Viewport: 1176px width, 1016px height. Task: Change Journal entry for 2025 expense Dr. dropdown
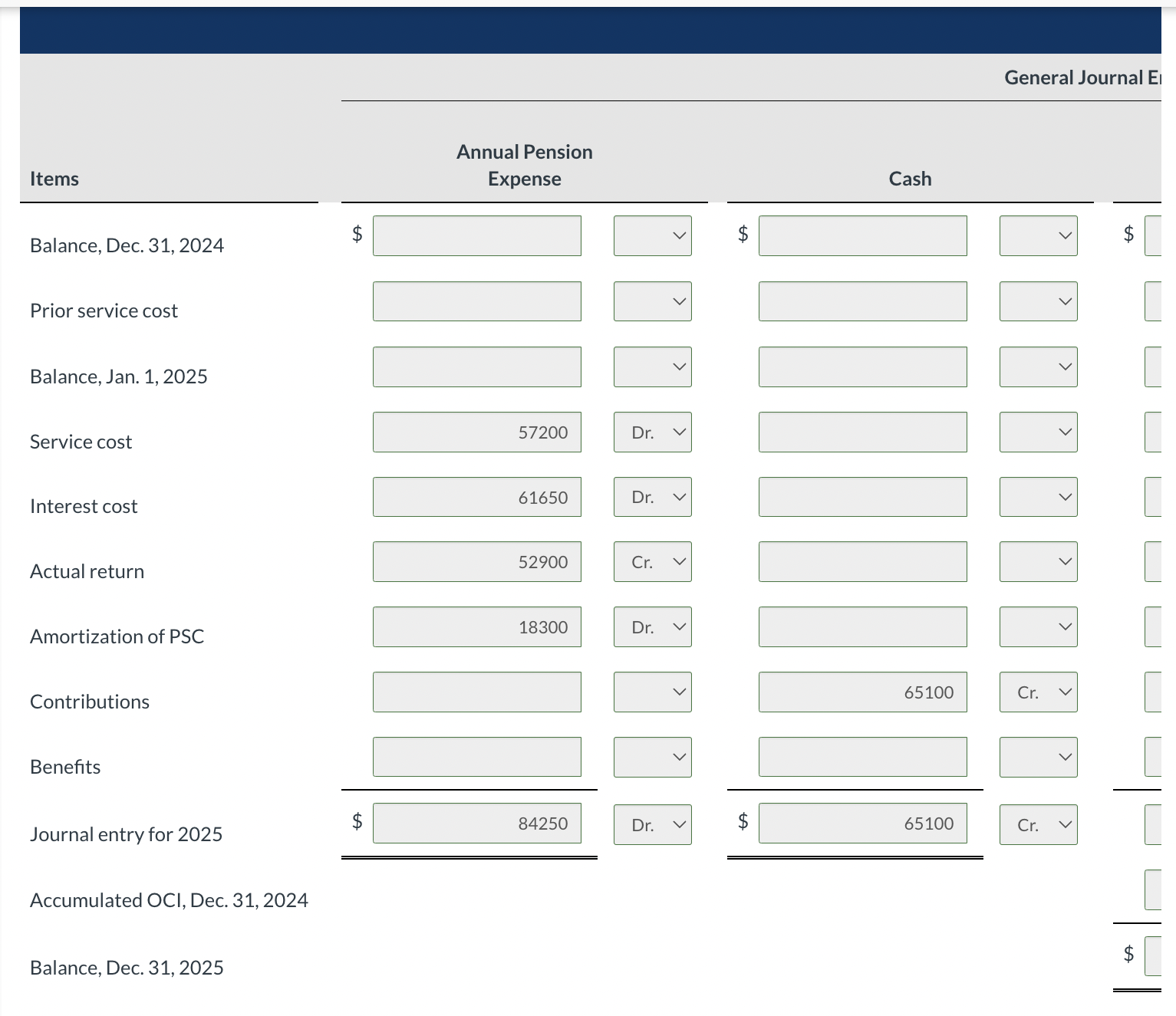click(x=653, y=824)
